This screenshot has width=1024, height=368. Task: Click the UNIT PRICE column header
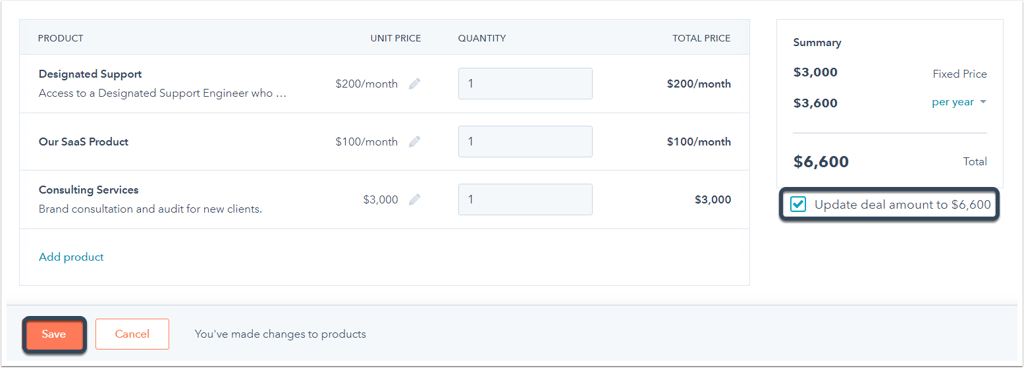tap(396, 38)
